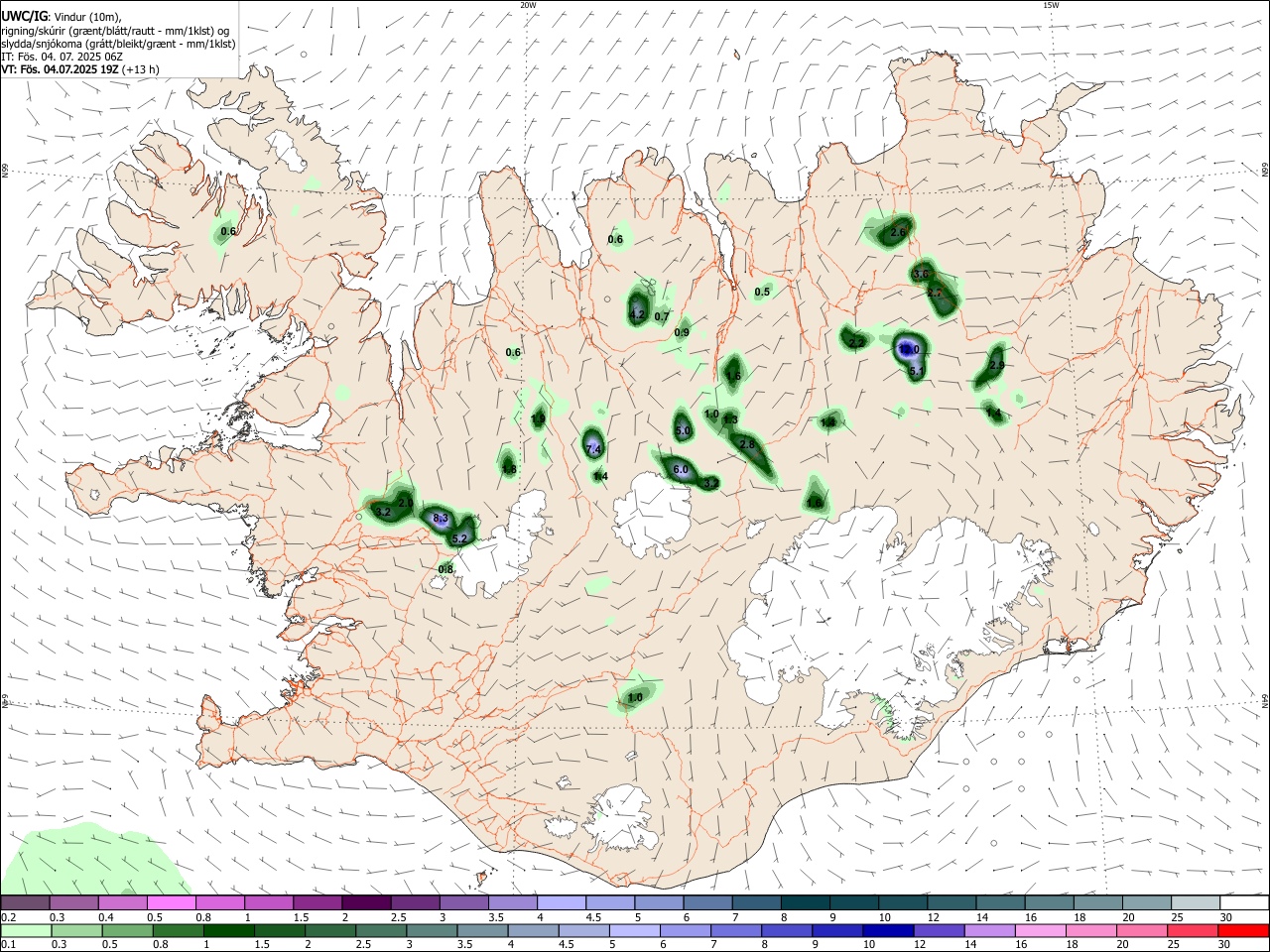The image size is (1270, 952).
Task: Click the '0.2' label on upper legend row
Action: point(9,917)
